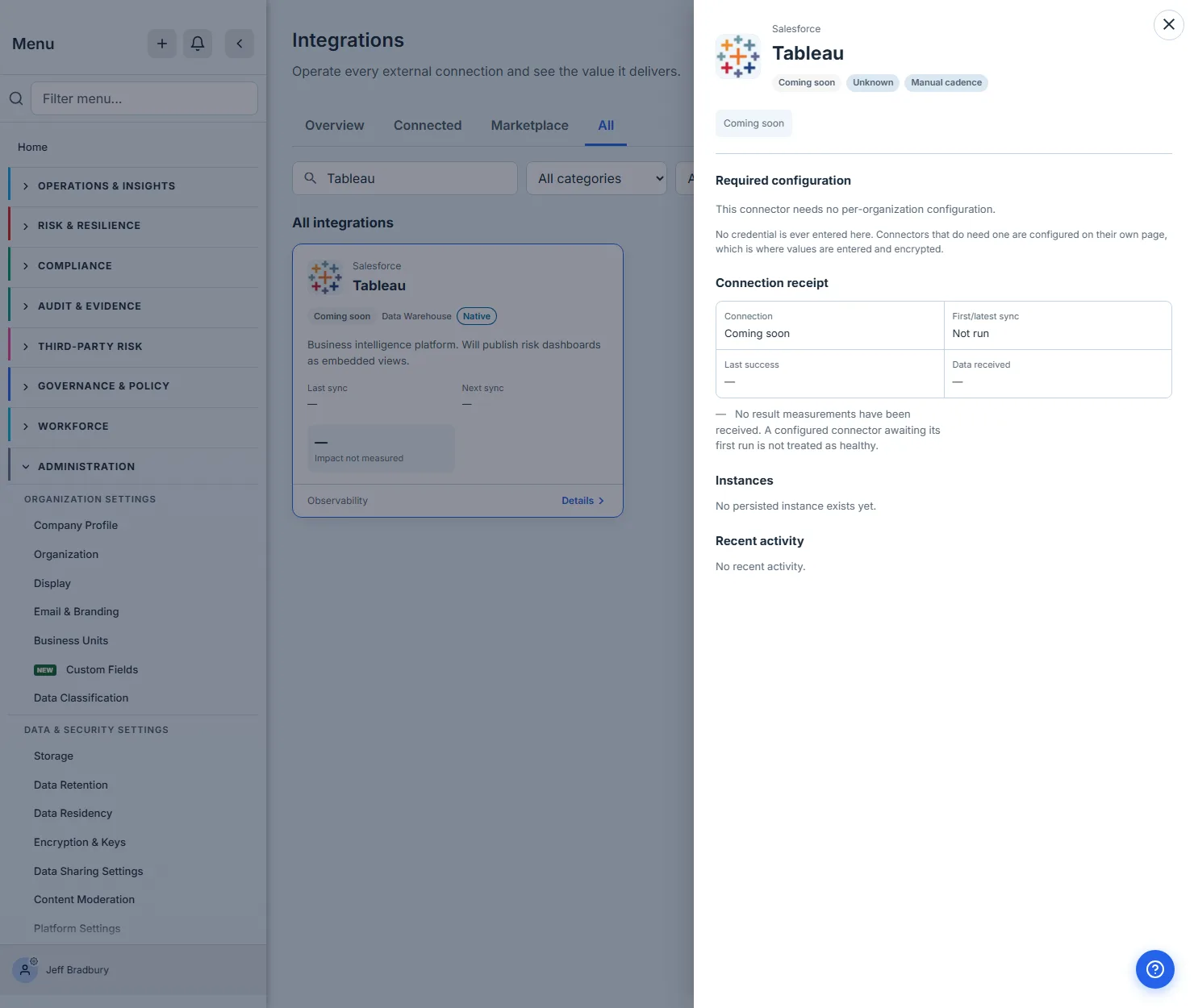Click the Impact not measured box
Image resolution: width=1194 pixels, height=1008 pixels.
(x=381, y=448)
